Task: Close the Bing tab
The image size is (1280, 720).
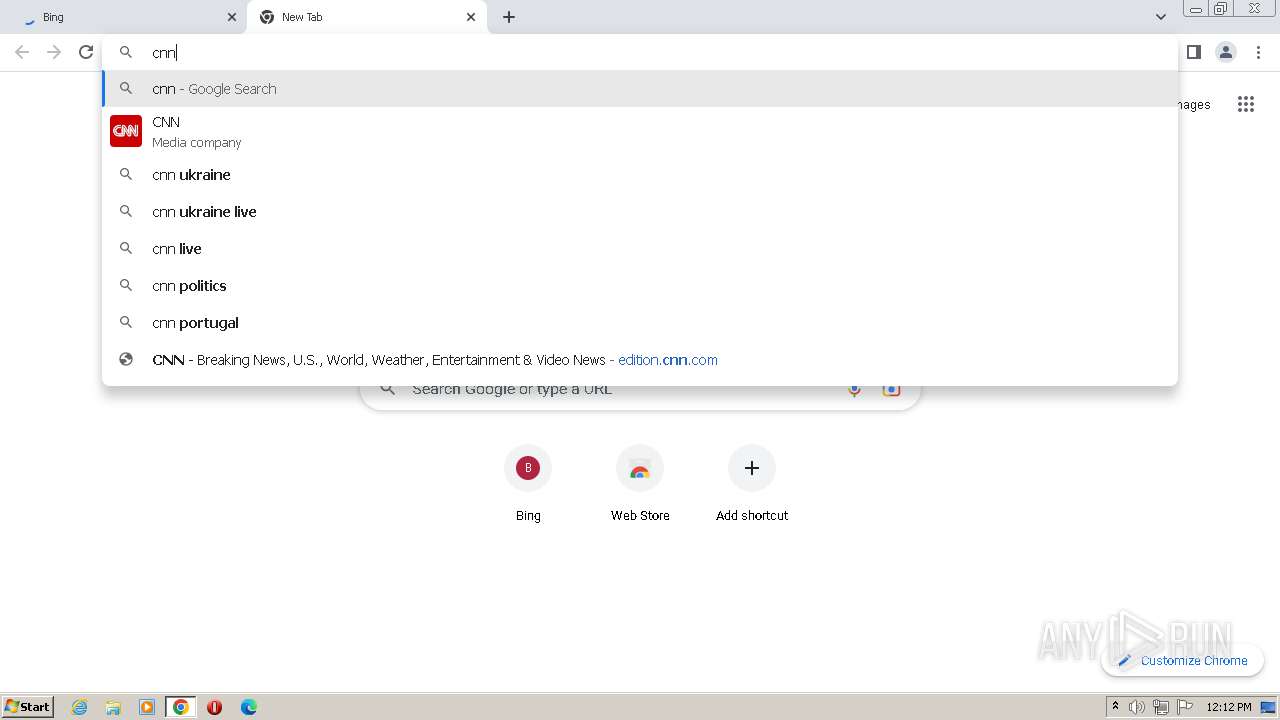Action: pyautogui.click(x=232, y=17)
